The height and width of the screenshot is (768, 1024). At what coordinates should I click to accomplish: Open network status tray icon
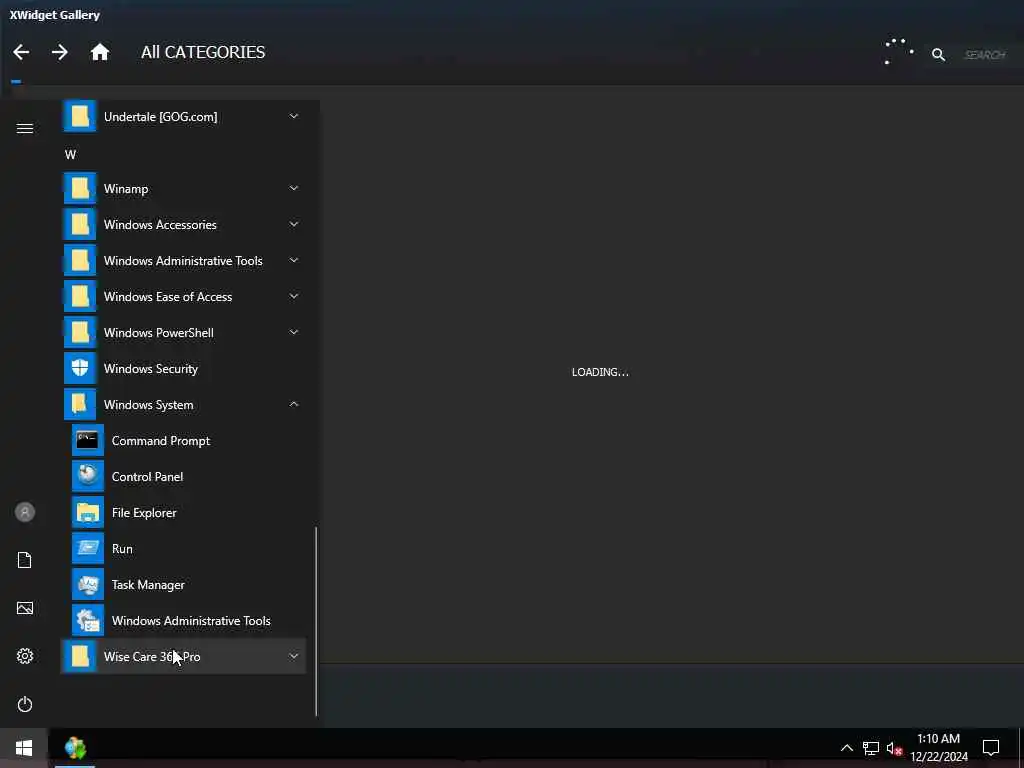coord(871,748)
